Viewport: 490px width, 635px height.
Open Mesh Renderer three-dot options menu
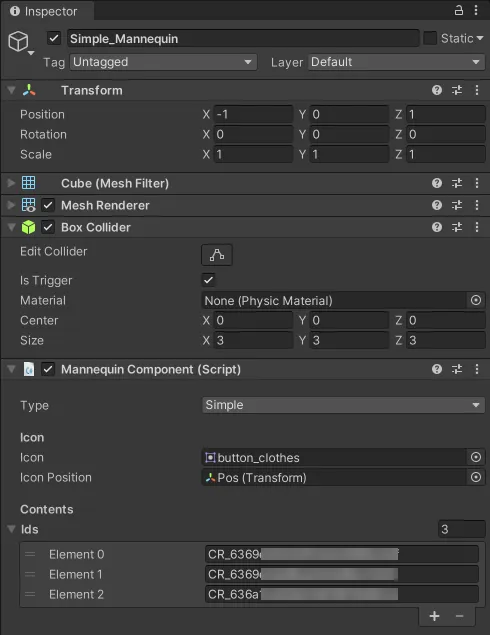[x=477, y=205]
